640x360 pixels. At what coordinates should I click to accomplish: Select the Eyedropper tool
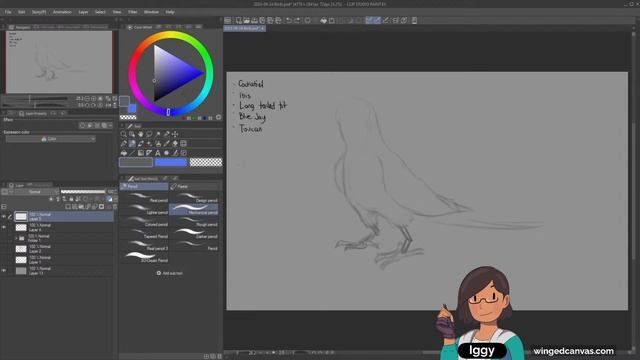pos(167,134)
